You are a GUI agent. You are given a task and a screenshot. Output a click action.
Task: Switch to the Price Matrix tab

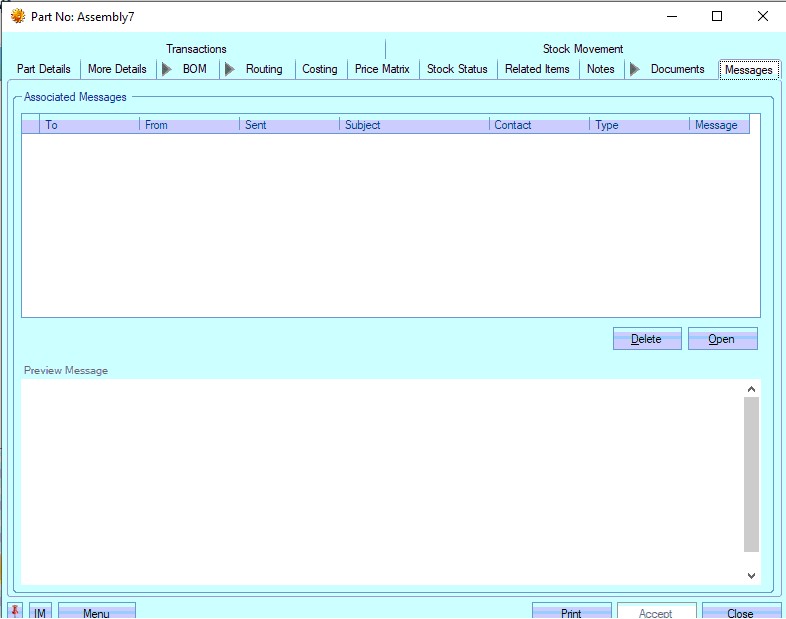[382, 69]
